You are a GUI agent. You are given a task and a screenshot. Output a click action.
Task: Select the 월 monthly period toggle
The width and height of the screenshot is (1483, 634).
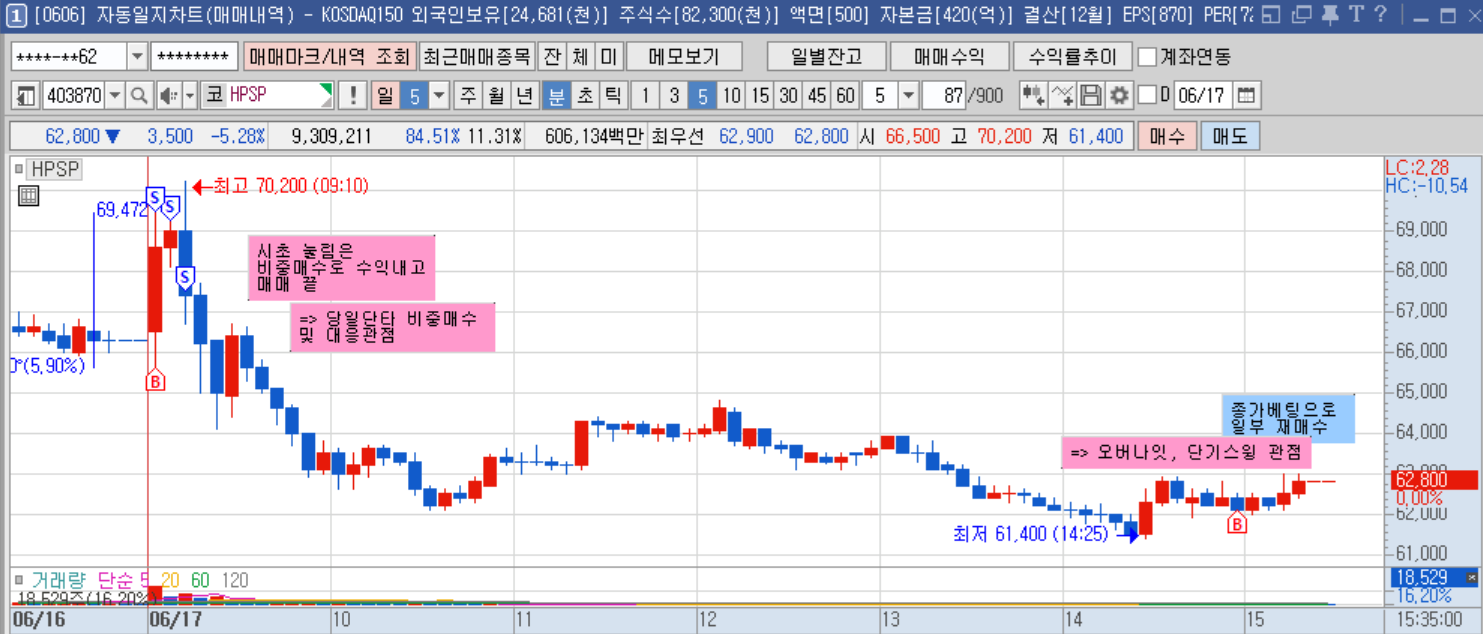pos(496,96)
